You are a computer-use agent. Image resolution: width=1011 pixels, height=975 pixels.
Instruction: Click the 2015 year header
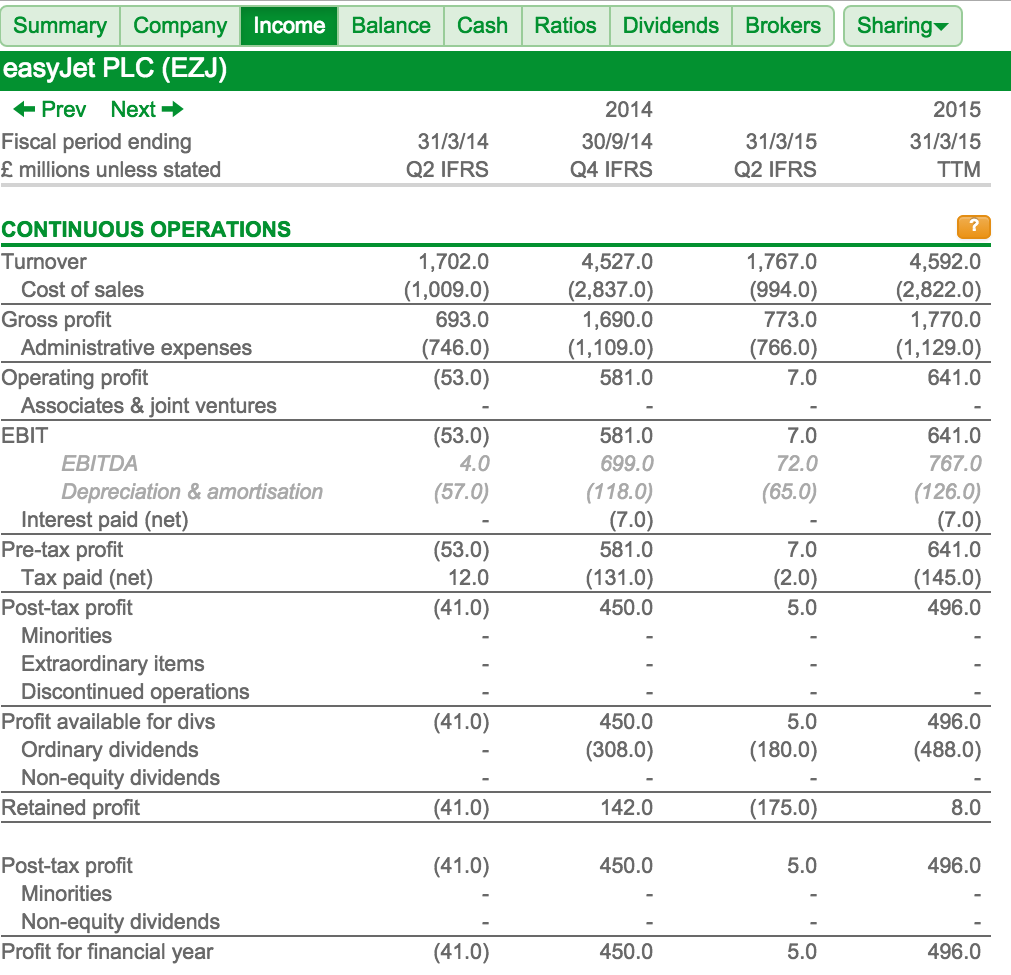tap(957, 110)
